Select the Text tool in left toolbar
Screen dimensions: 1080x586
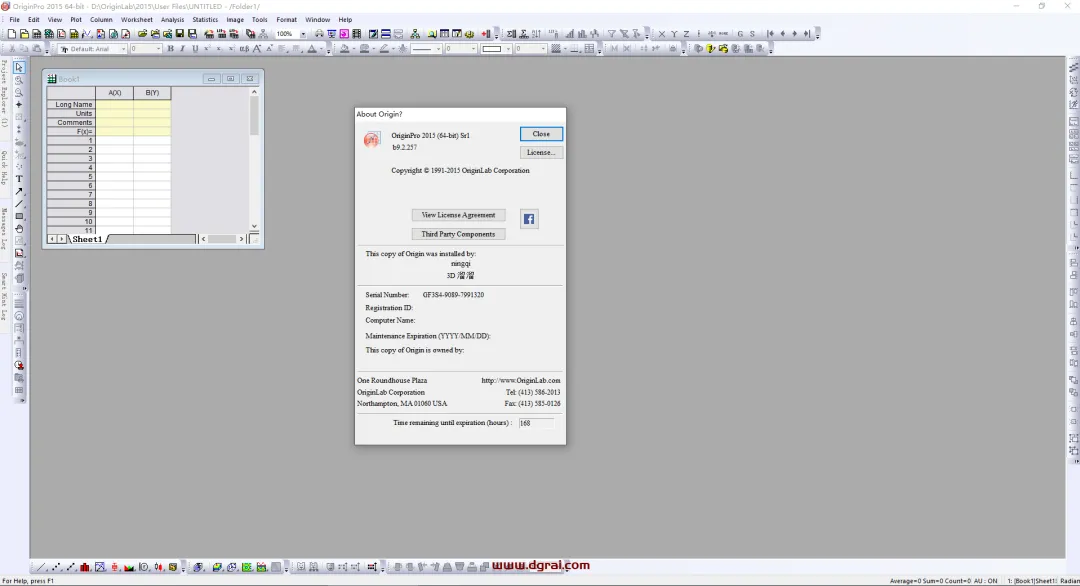(19, 178)
